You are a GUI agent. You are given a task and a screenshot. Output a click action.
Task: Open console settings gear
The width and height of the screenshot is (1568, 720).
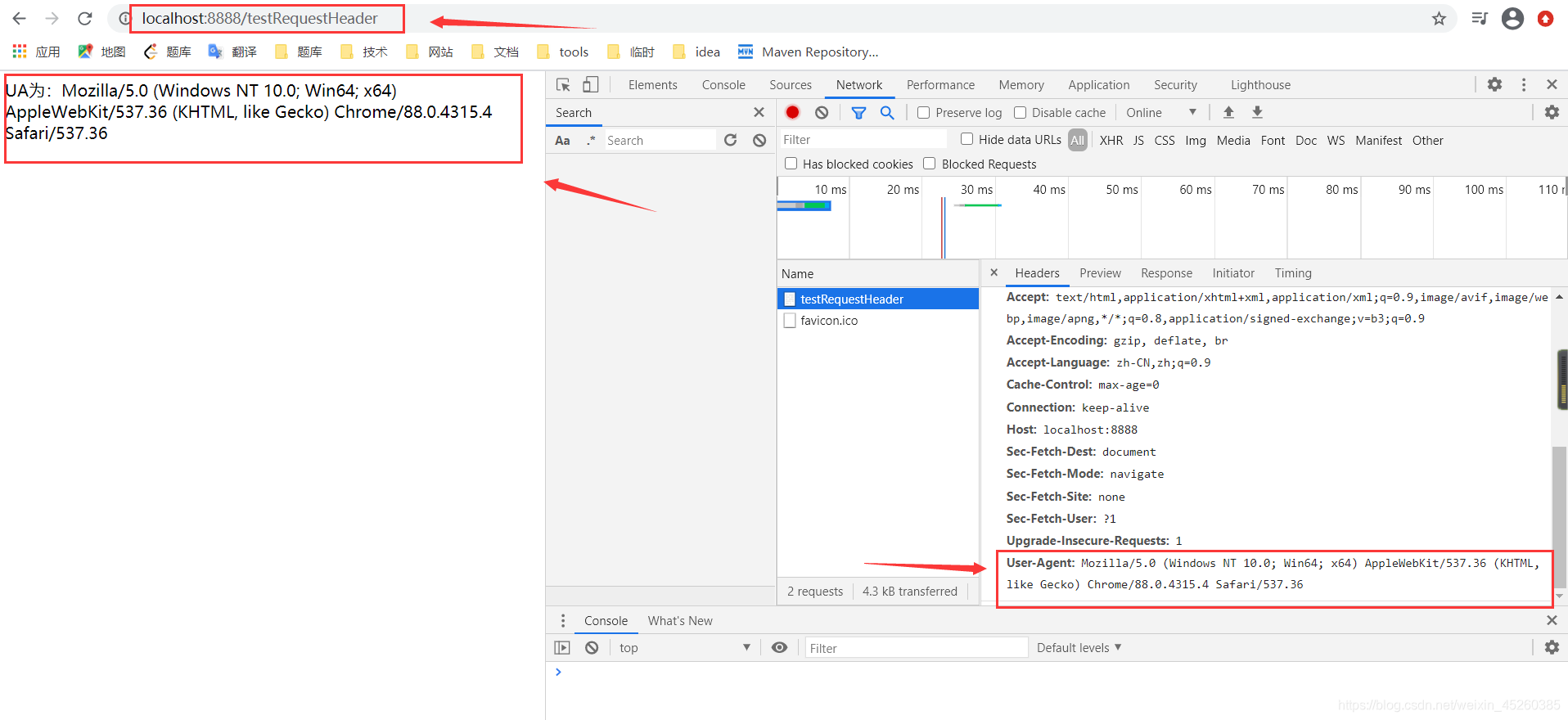pyautogui.click(x=1552, y=647)
